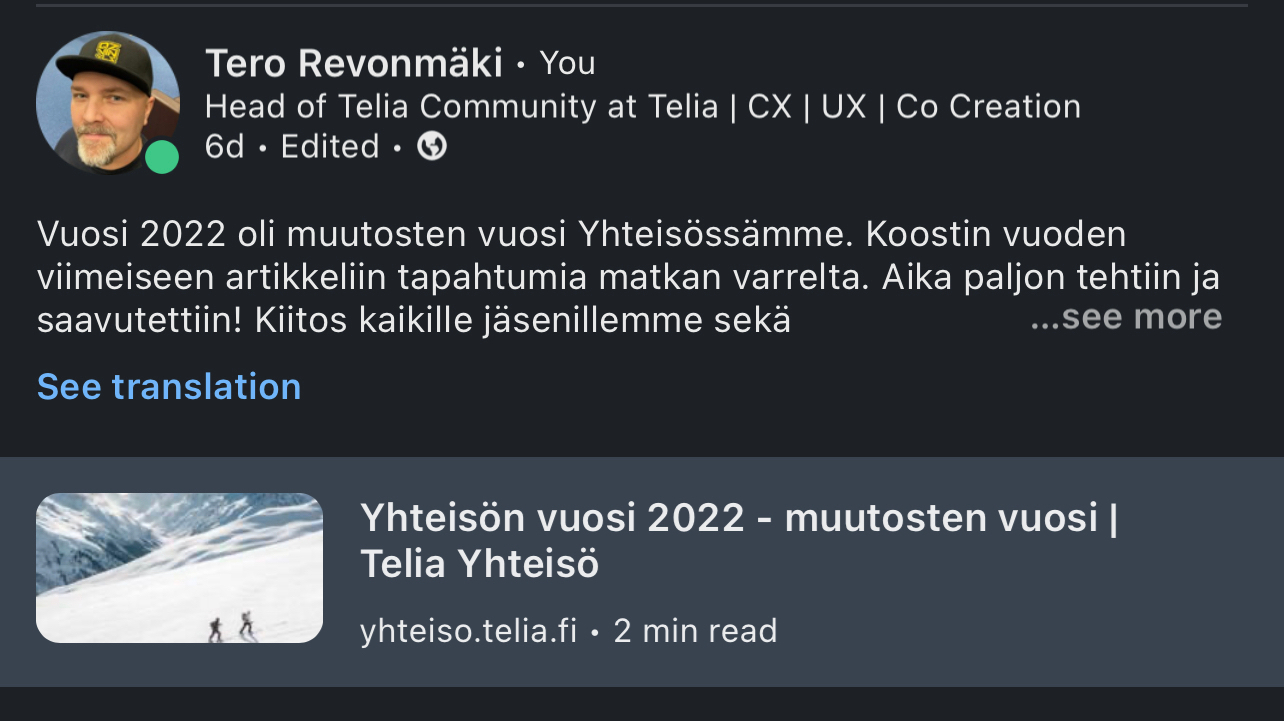This screenshot has height=721, width=1284.
Task: Click the "Telia Yhteisö" title line
Action: click(479, 565)
